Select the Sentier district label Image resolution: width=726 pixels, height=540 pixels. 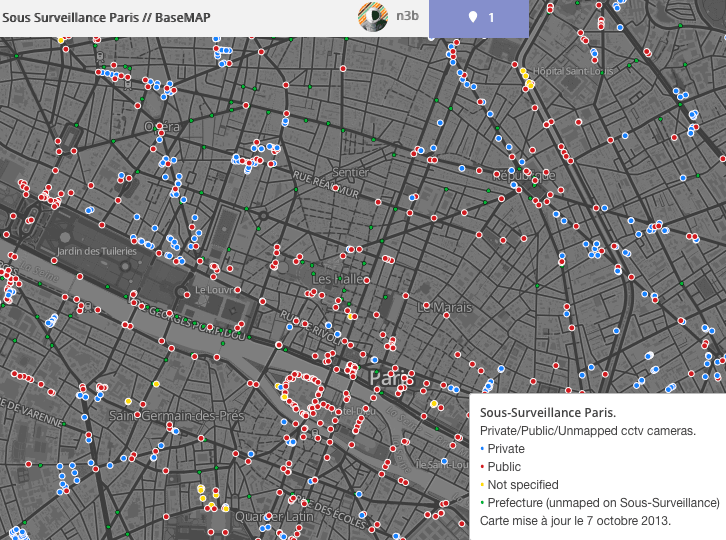350,172
